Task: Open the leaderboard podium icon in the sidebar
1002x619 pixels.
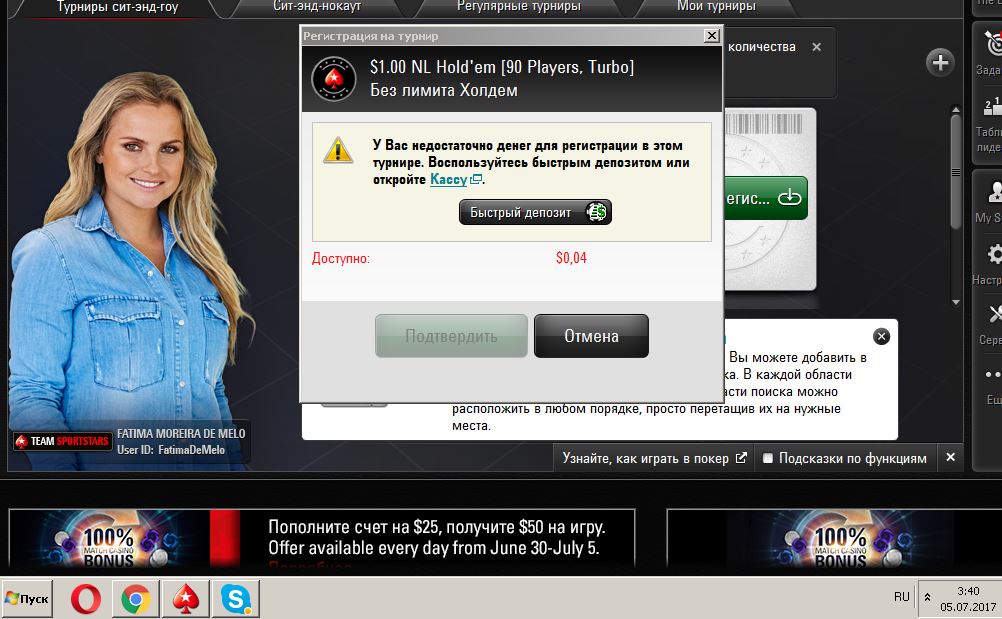Action: [x=991, y=107]
